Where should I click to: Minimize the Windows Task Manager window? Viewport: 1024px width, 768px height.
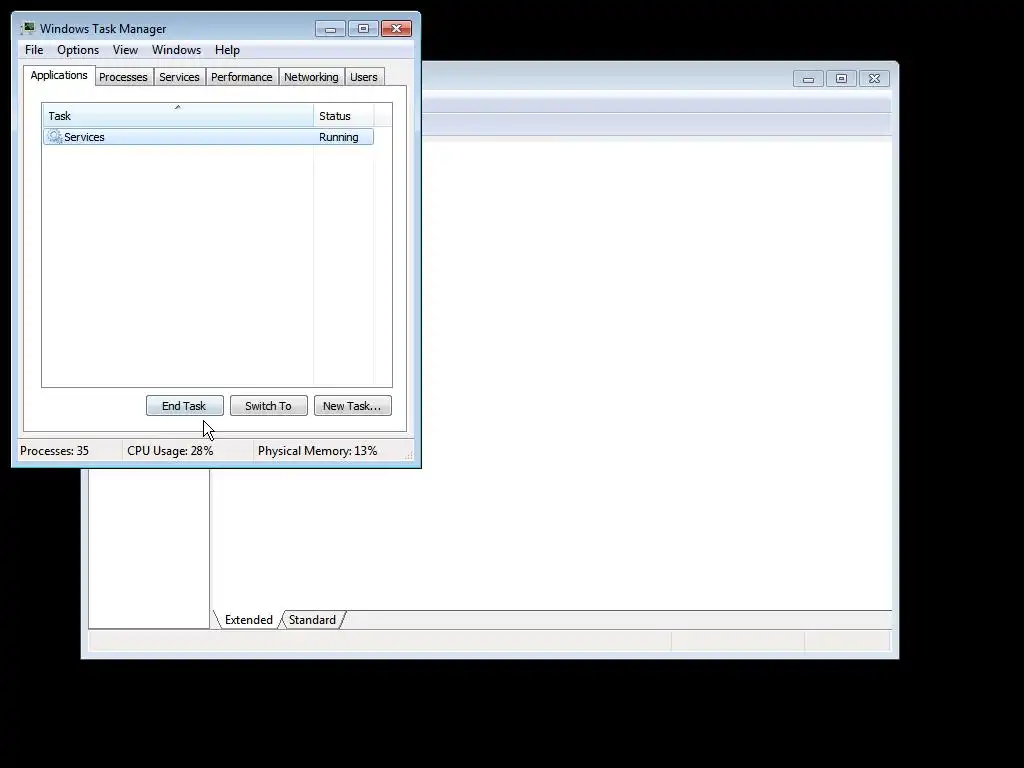[x=330, y=29]
